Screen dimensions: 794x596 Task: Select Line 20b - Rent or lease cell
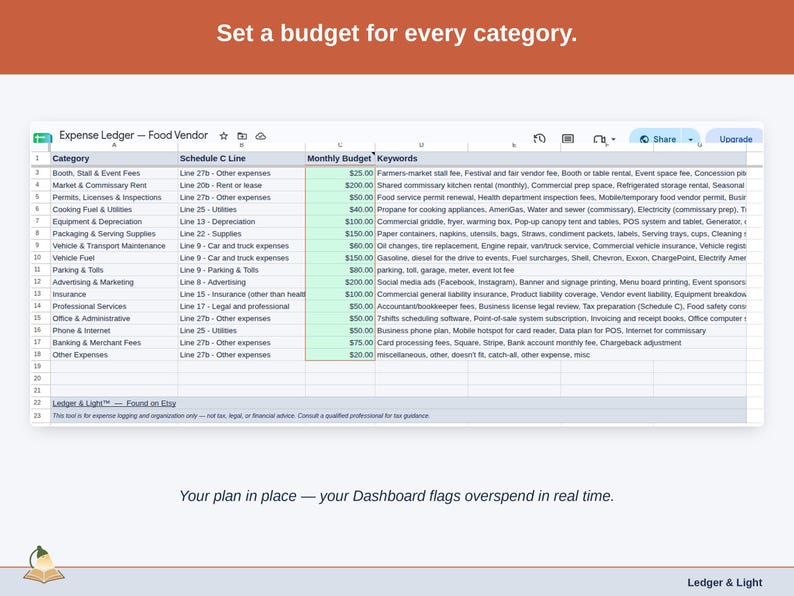coord(242,185)
